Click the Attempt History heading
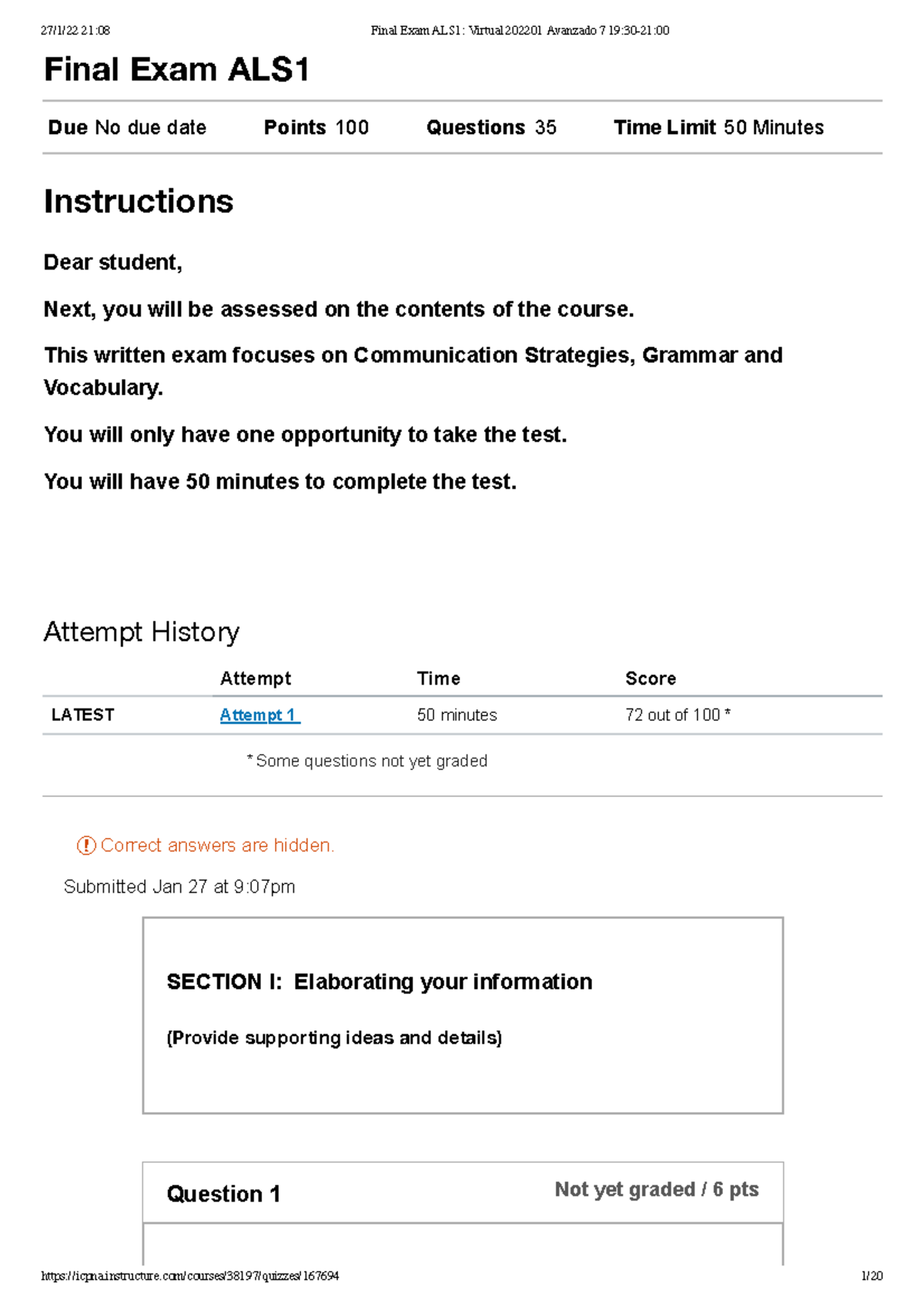The width and height of the screenshot is (924, 1307). tap(142, 632)
